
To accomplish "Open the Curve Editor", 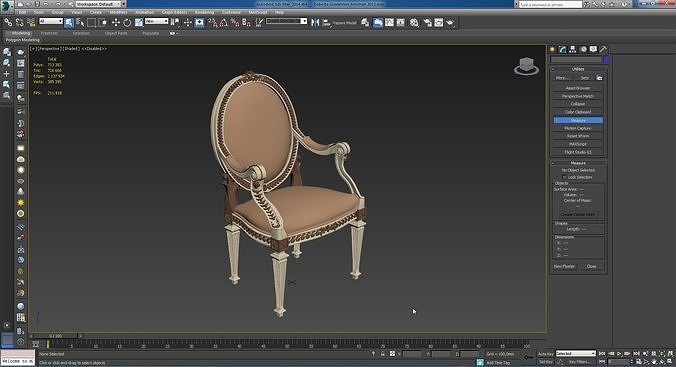I will pos(389,22).
